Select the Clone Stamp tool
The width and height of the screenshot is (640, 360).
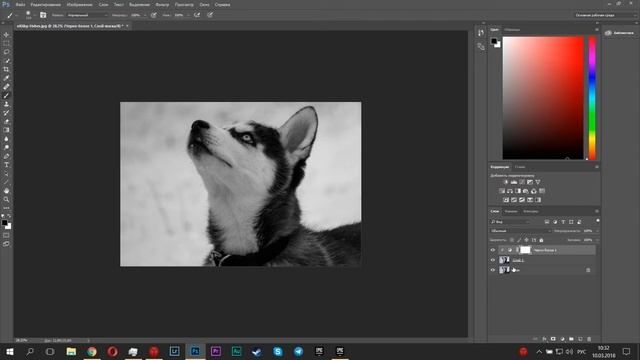(x=6, y=104)
